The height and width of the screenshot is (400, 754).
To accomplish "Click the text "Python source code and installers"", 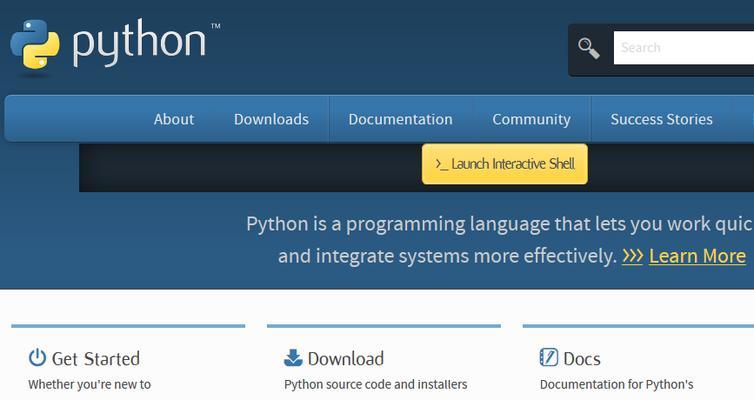I will coord(376,385).
